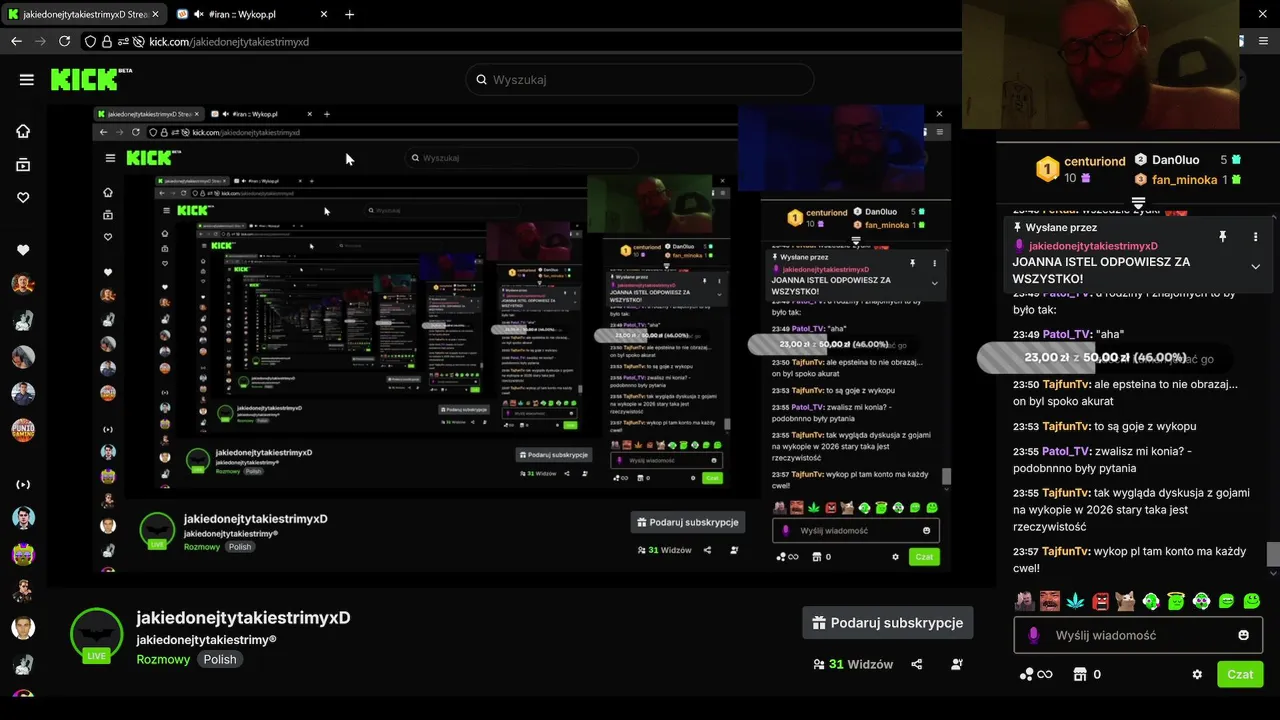Image resolution: width=1280 pixels, height=720 pixels.
Task: Close the Wykop.pl tab
Action: (x=323, y=15)
